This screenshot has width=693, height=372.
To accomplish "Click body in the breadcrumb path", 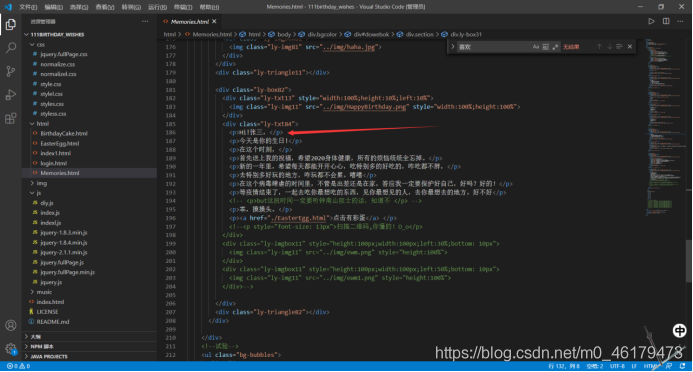I will click(x=284, y=34).
